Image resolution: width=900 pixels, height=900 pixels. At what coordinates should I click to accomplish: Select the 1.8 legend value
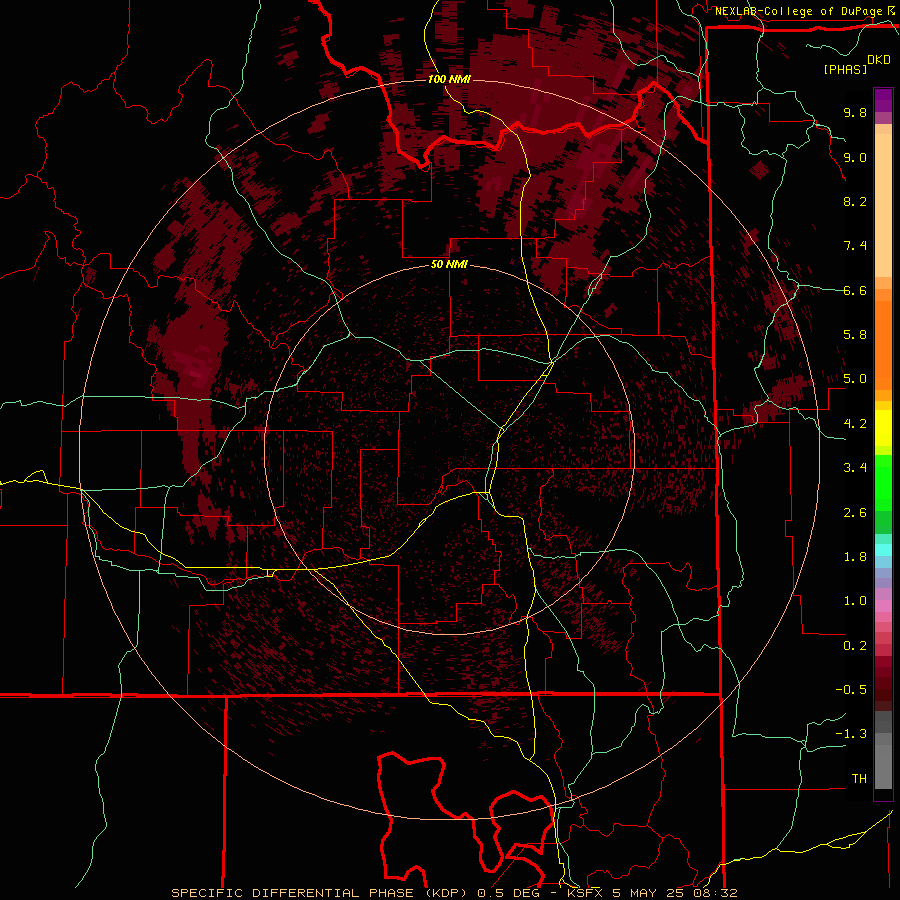(855, 557)
